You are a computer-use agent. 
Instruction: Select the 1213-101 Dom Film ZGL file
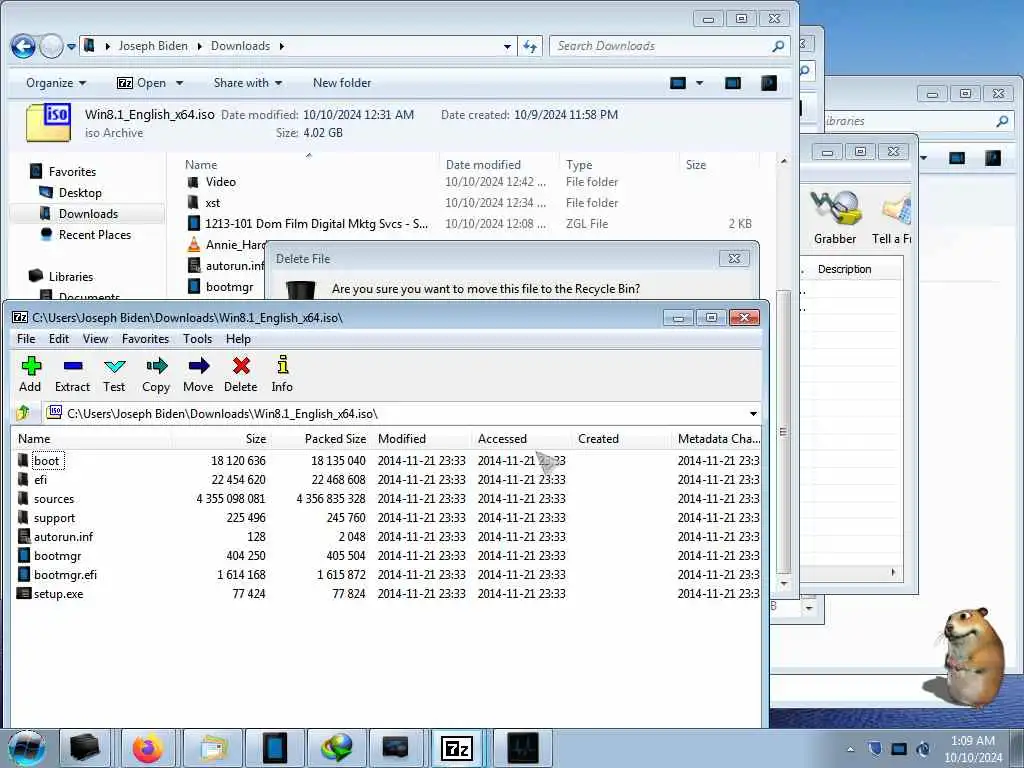[x=317, y=224]
